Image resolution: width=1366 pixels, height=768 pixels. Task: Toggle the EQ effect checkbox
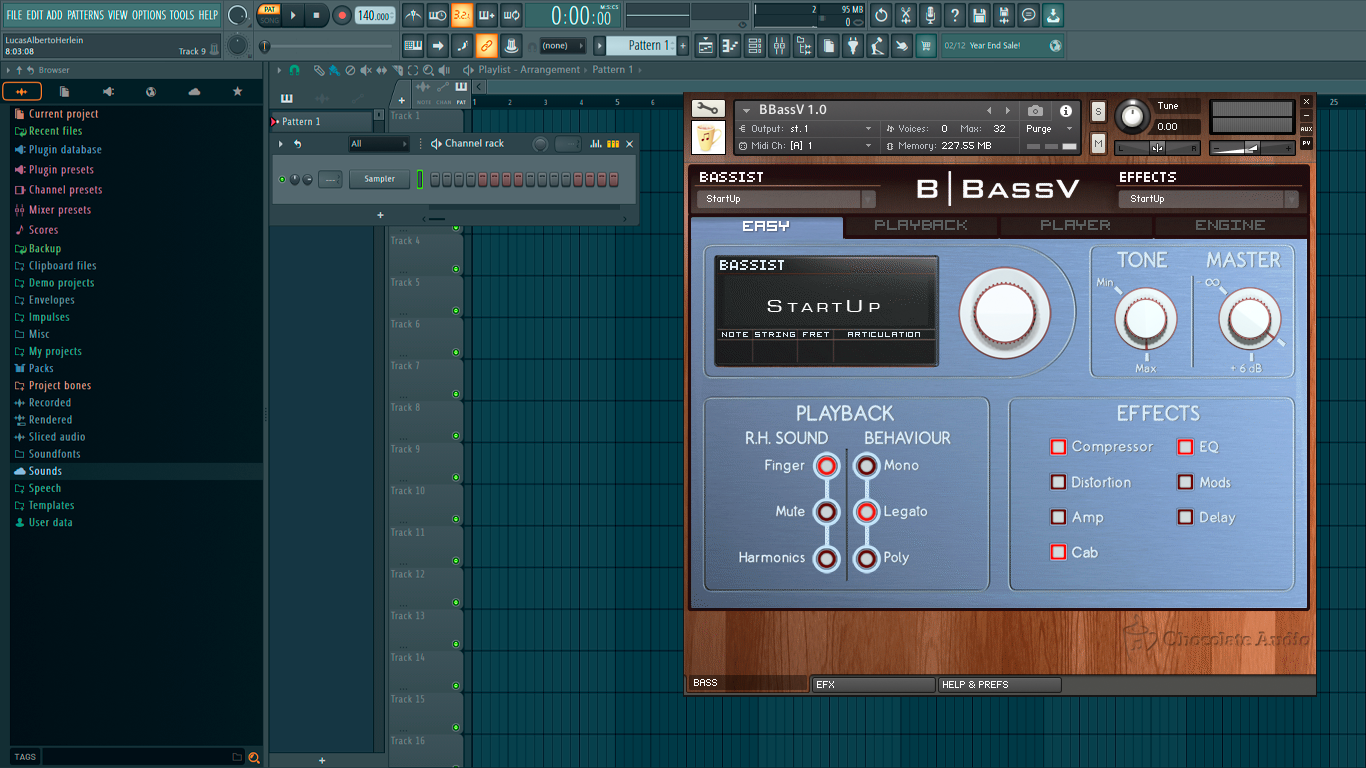[x=1185, y=447]
